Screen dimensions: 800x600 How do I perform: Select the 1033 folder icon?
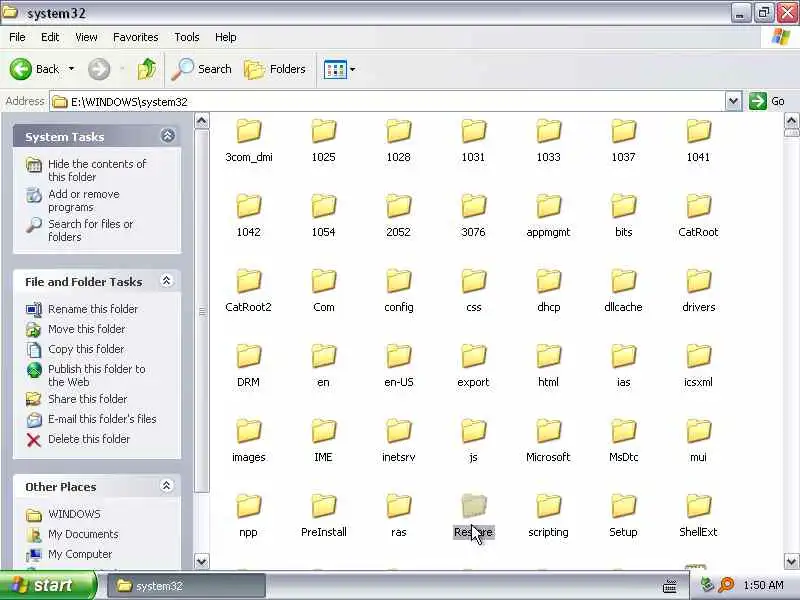click(549, 131)
